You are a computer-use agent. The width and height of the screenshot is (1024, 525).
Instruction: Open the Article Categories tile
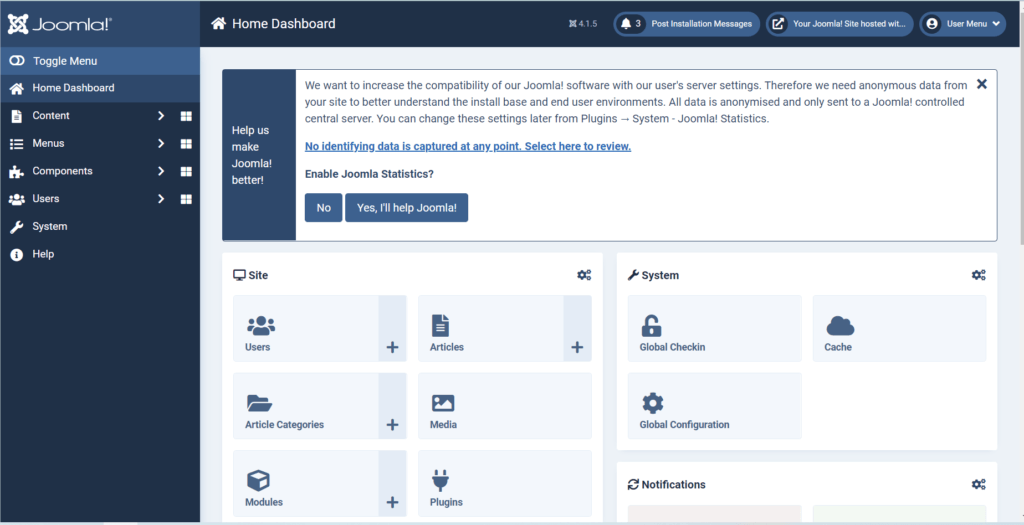point(306,406)
